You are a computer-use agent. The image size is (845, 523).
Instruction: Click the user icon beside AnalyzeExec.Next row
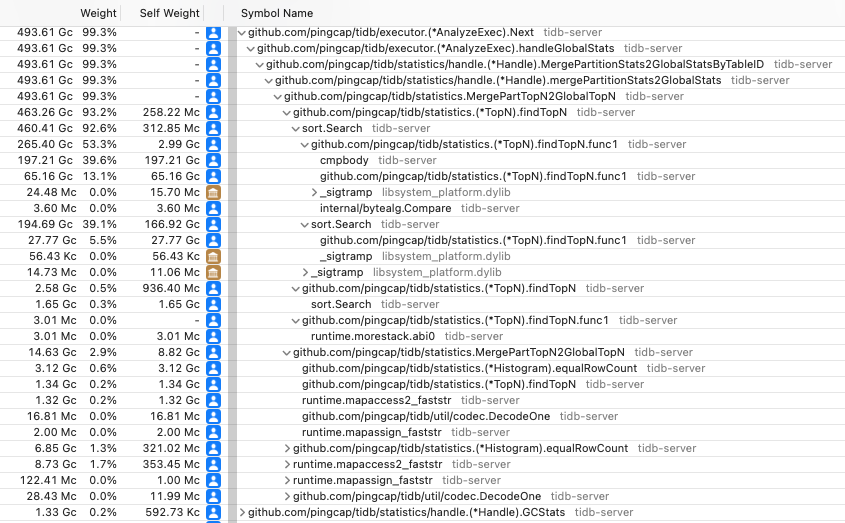[213, 32]
